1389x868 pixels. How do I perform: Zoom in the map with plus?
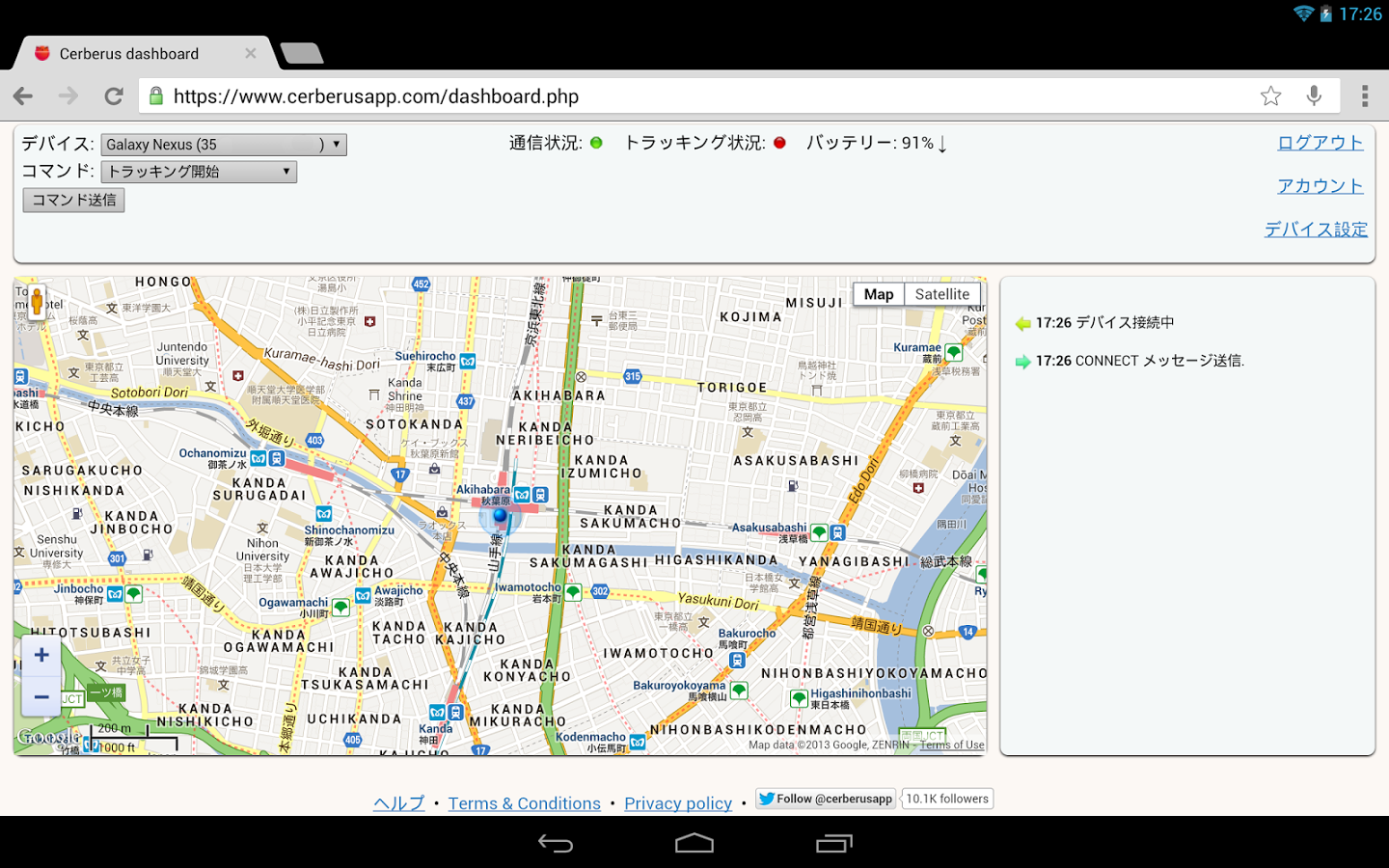41,656
